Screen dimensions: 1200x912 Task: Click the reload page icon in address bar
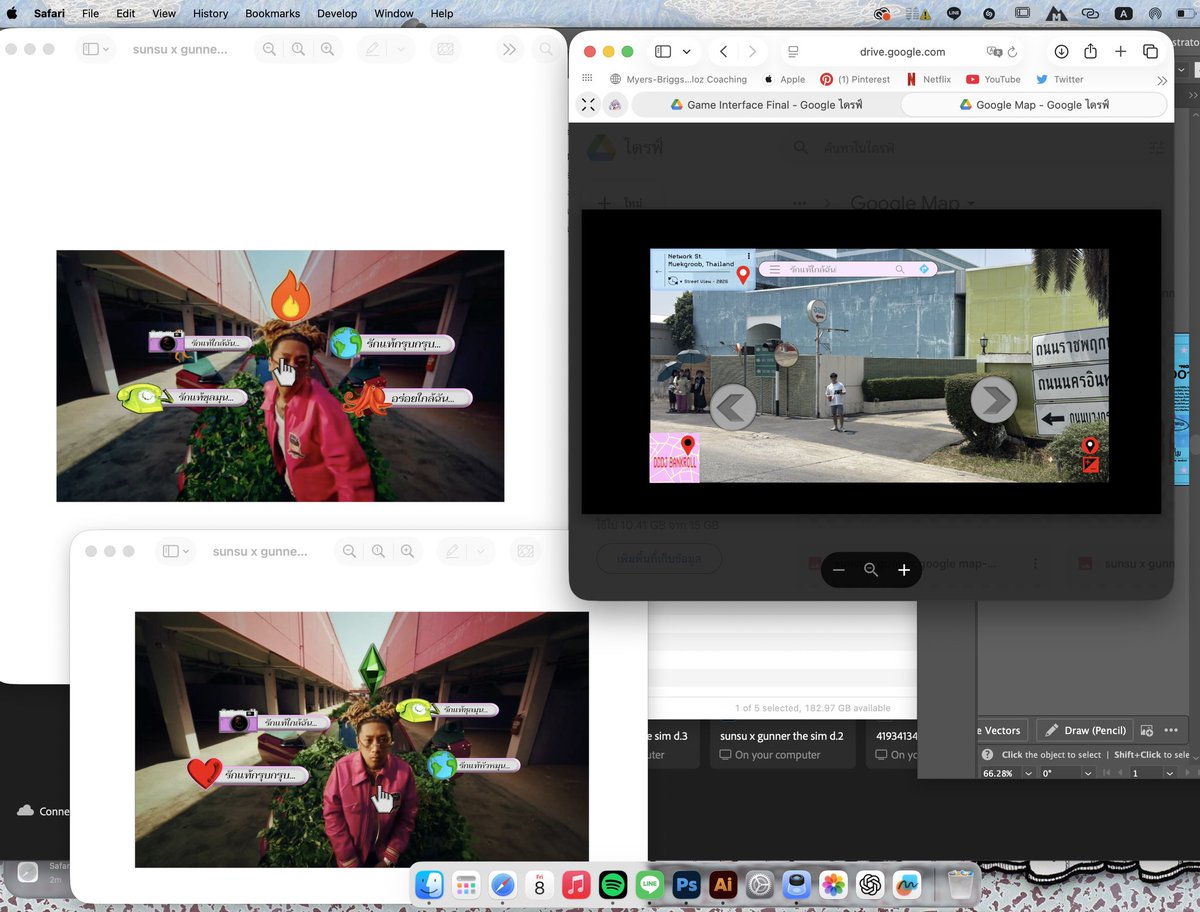click(1012, 52)
